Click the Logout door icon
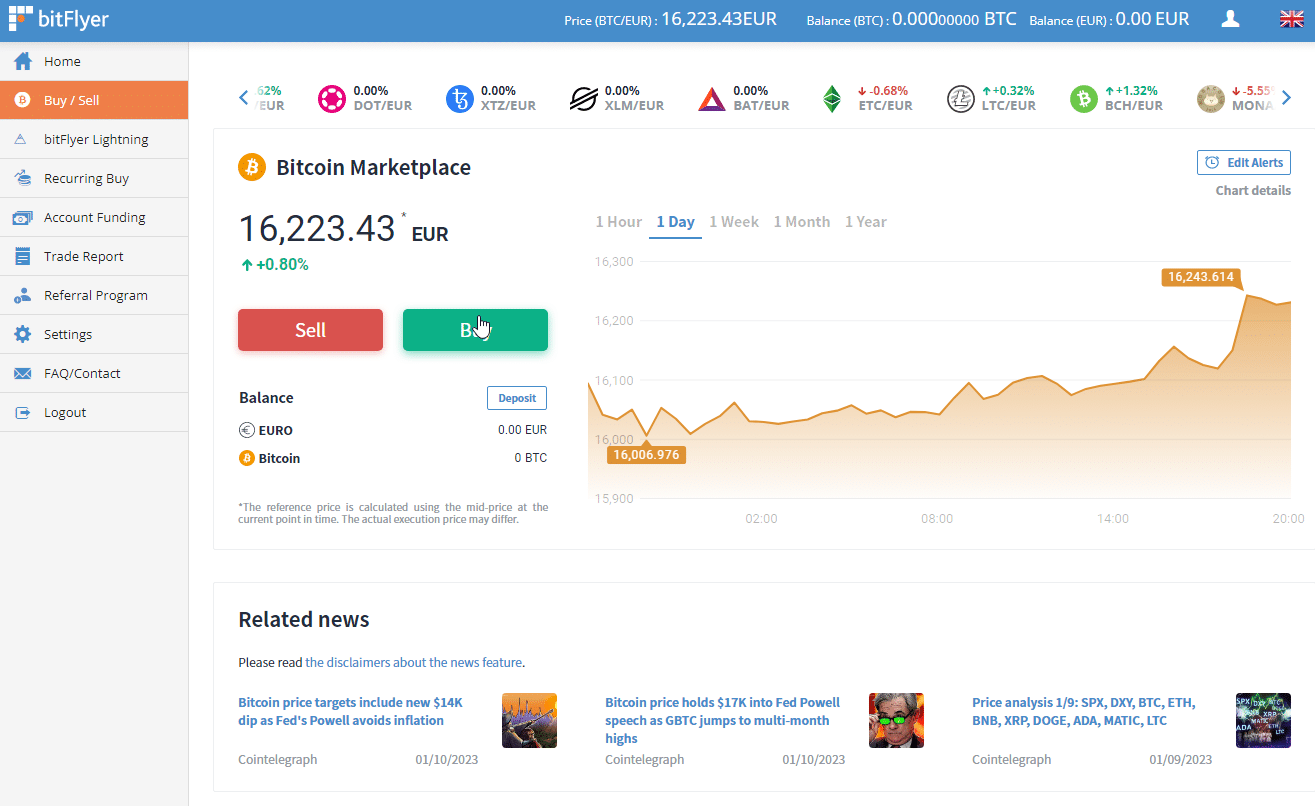The width and height of the screenshot is (1315, 806). 22,412
